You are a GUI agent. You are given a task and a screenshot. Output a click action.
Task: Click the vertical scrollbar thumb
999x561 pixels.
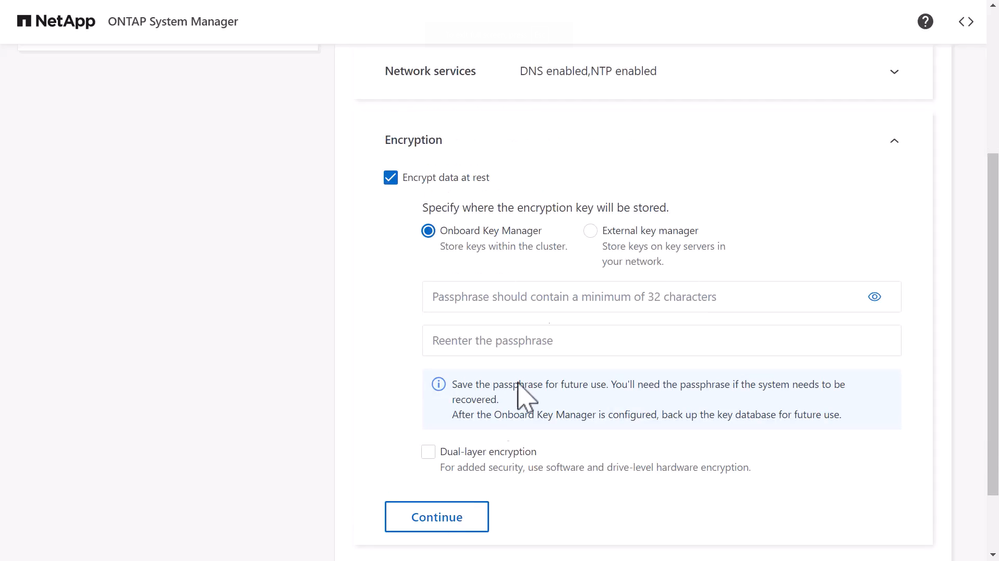pos(992,320)
